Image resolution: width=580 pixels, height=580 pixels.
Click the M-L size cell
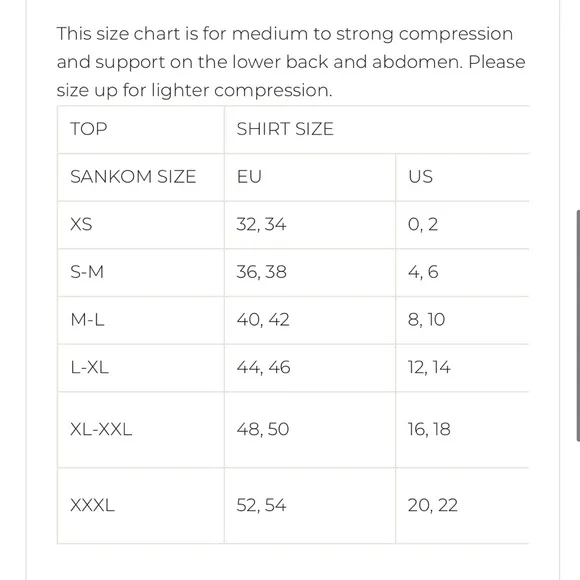pyautogui.click(x=141, y=320)
